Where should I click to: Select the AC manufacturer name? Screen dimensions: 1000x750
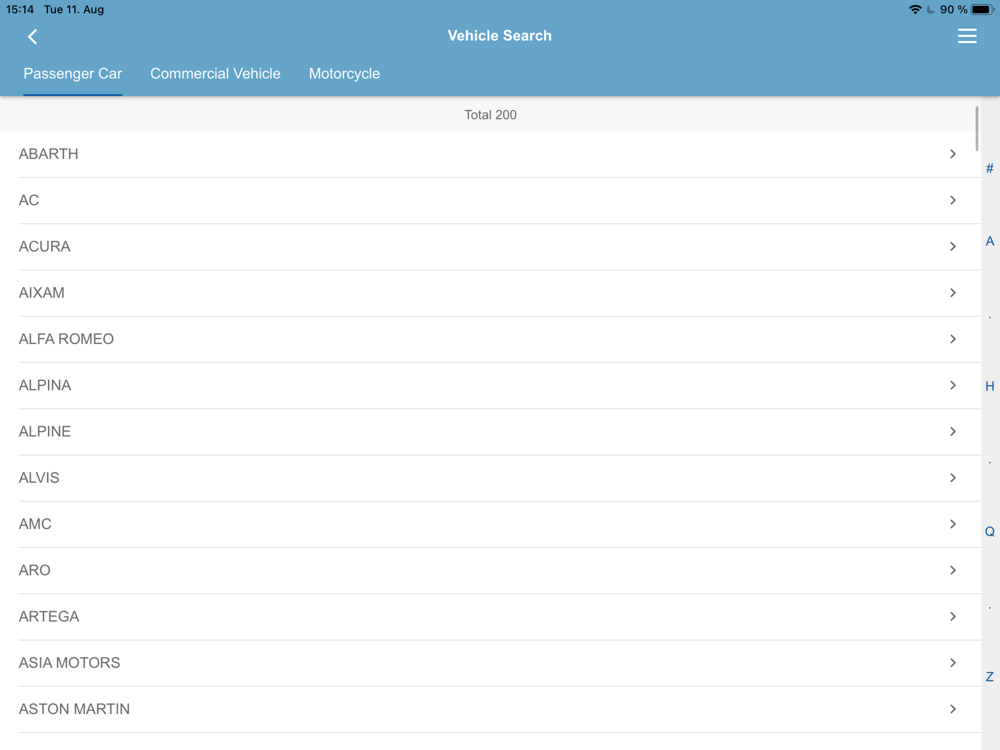(29, 200)
